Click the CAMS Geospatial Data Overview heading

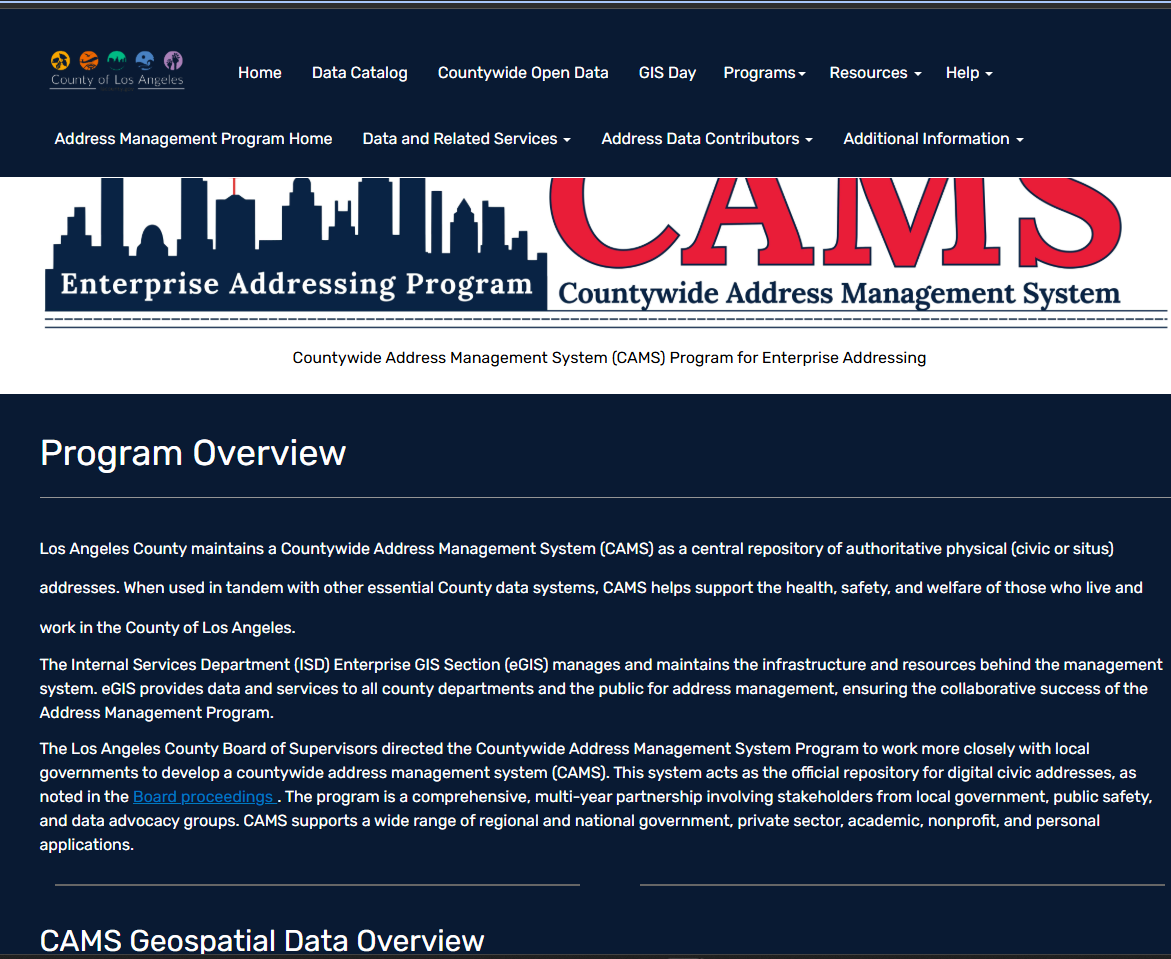262,940
